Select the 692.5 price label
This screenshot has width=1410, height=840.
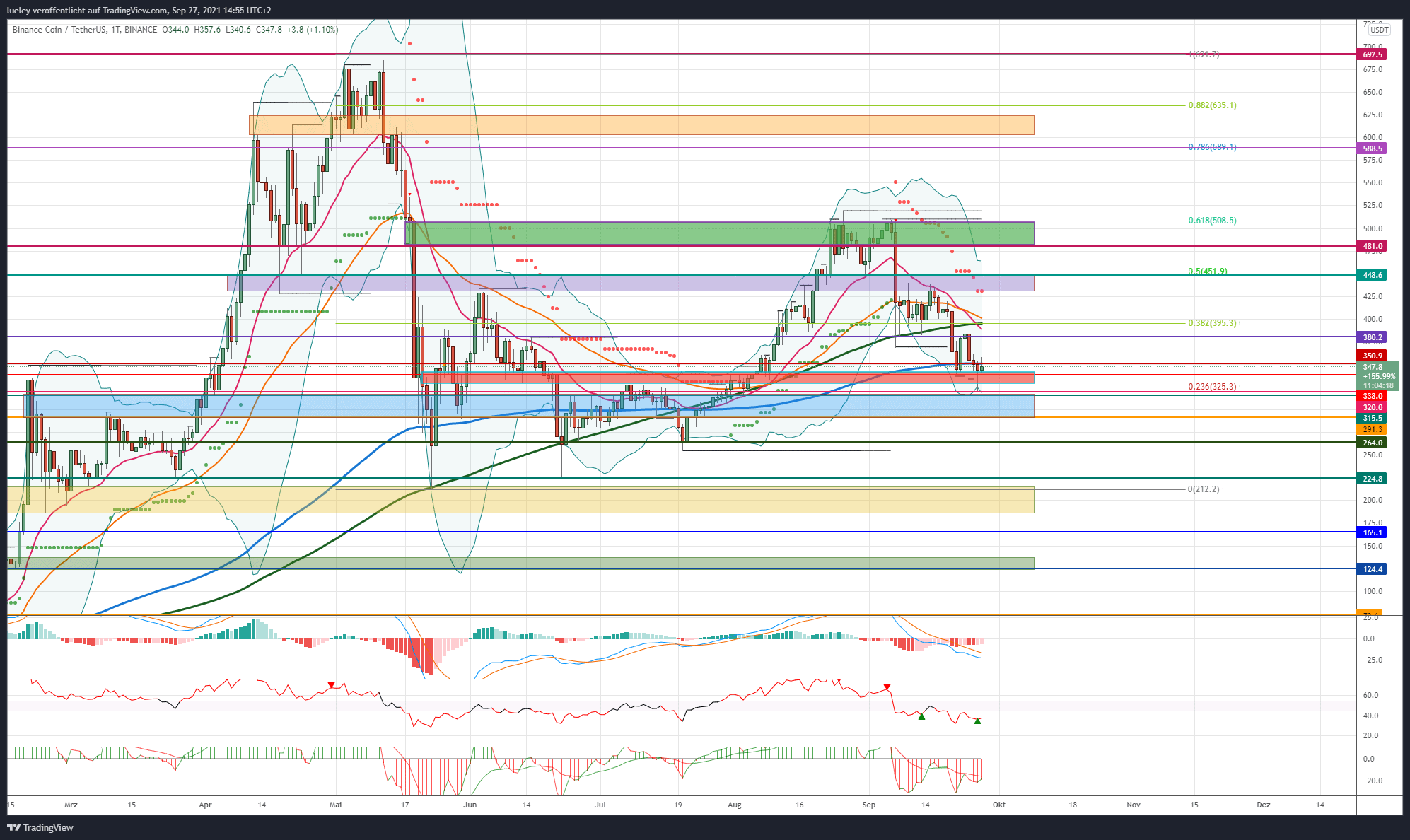click(x=1371, y=54)
